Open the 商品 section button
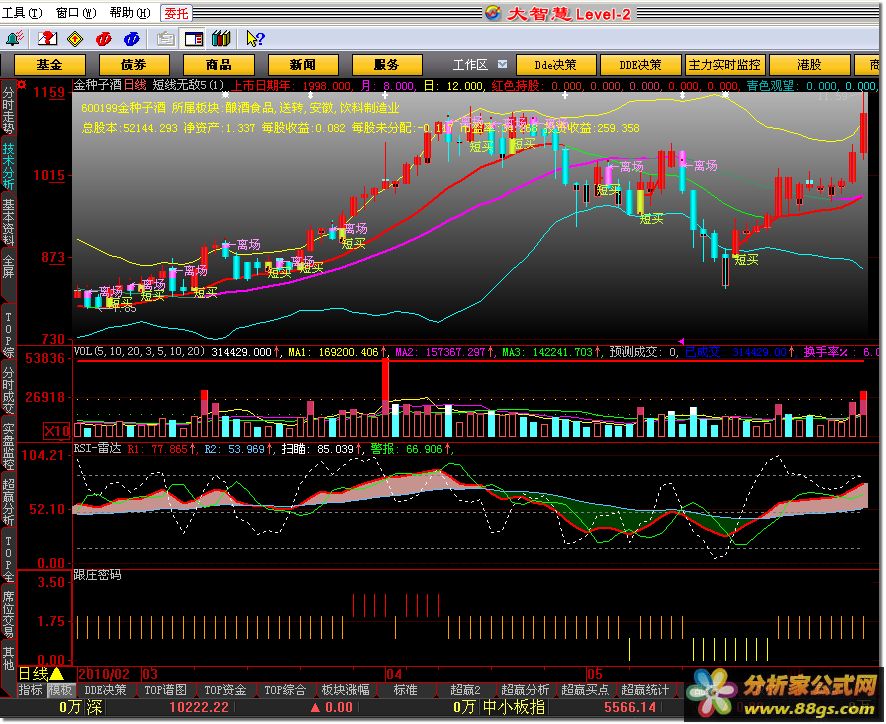The image size is (886, 724). [219, 64]
